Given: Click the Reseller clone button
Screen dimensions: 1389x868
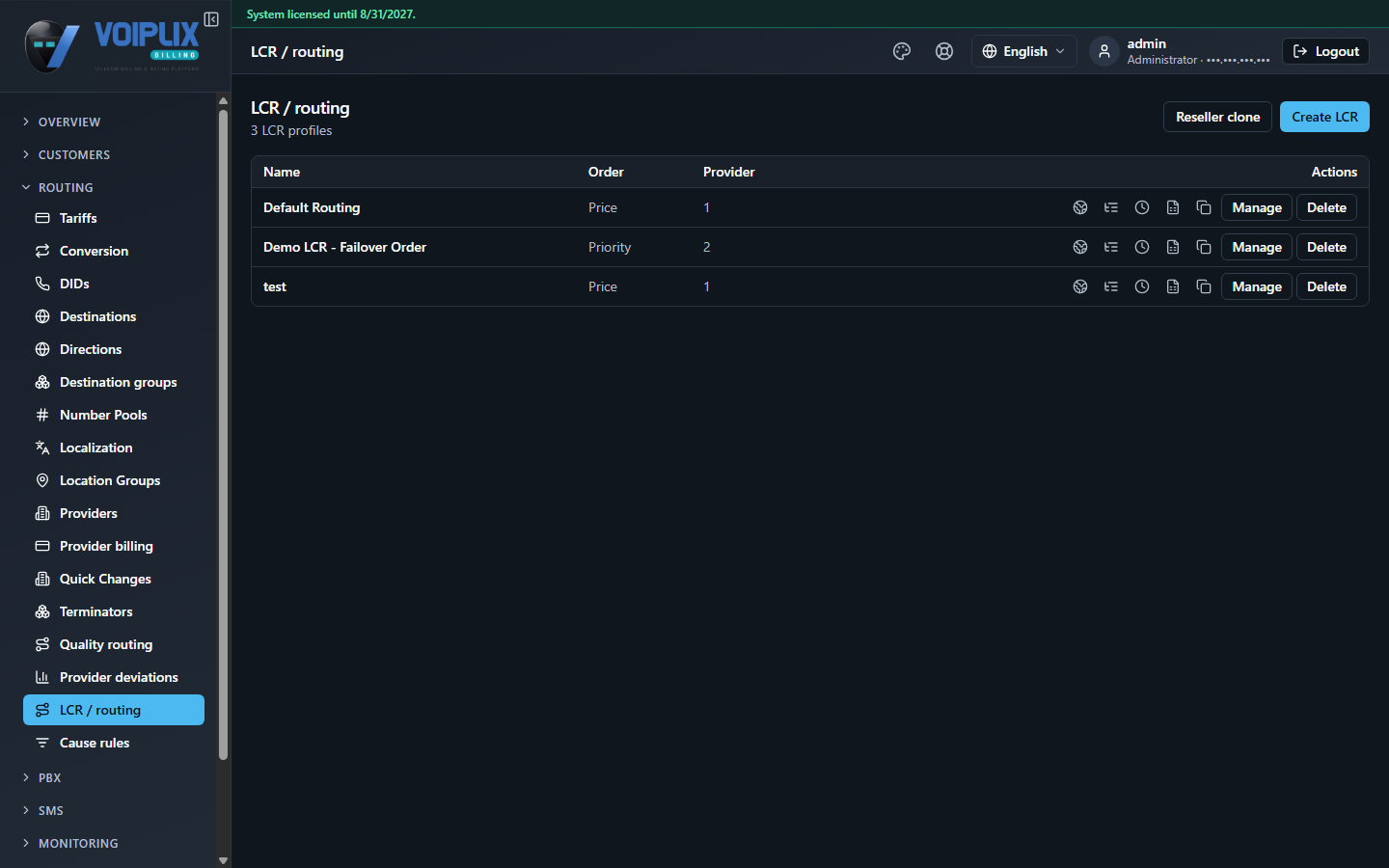Looking at the screenshot, I should (x=1217, y=117).
